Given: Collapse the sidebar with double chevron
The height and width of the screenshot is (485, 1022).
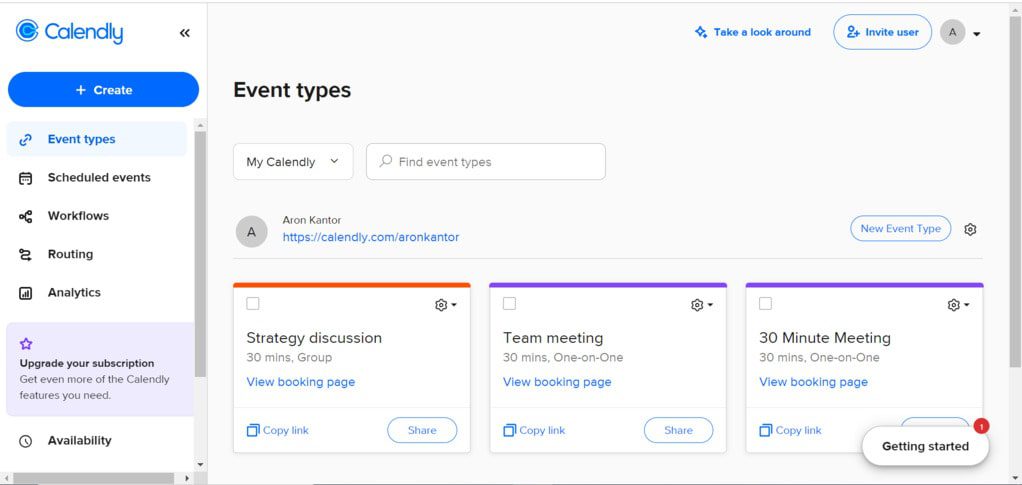Looking at the screenshot, I should [184, 33].
